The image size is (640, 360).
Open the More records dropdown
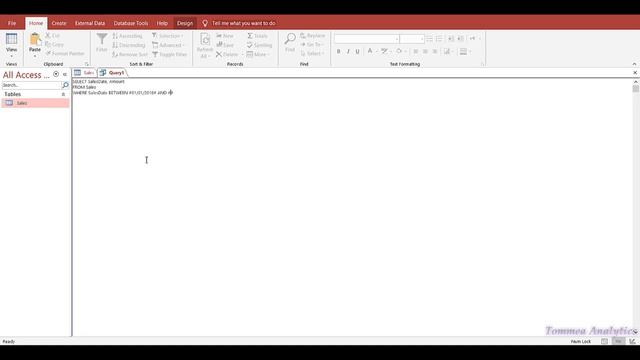(258, 54)
